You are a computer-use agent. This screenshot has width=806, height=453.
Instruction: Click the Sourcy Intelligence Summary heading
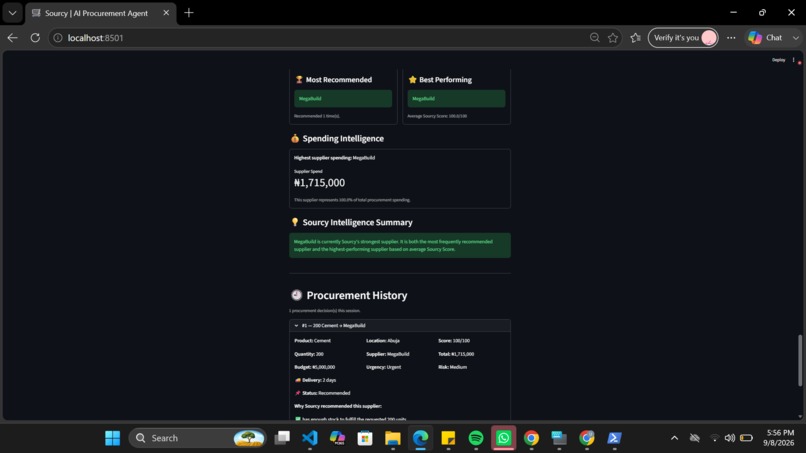tap(357, 222)
